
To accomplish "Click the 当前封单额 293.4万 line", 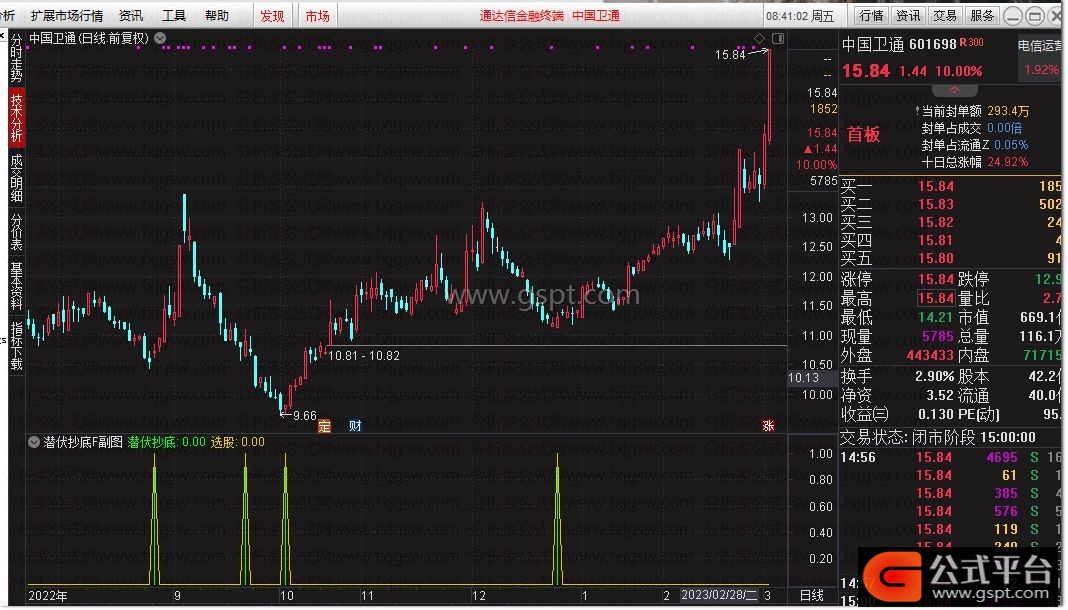I will [975, 111].
